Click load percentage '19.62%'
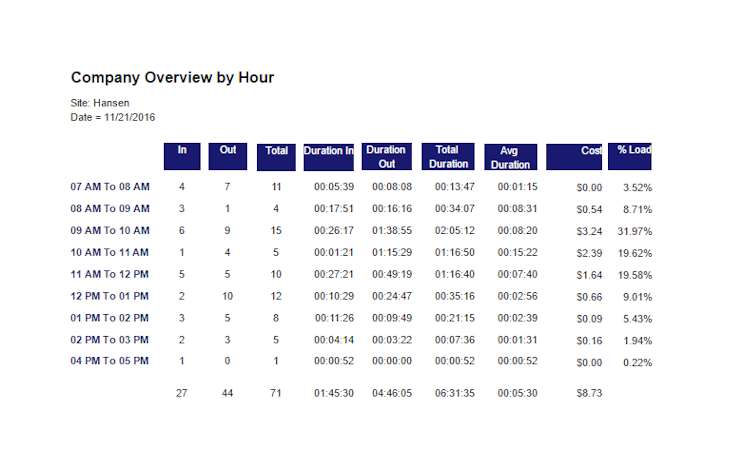Image resolution: width=734 pixels, height=450 pixels. click(635, 254)
